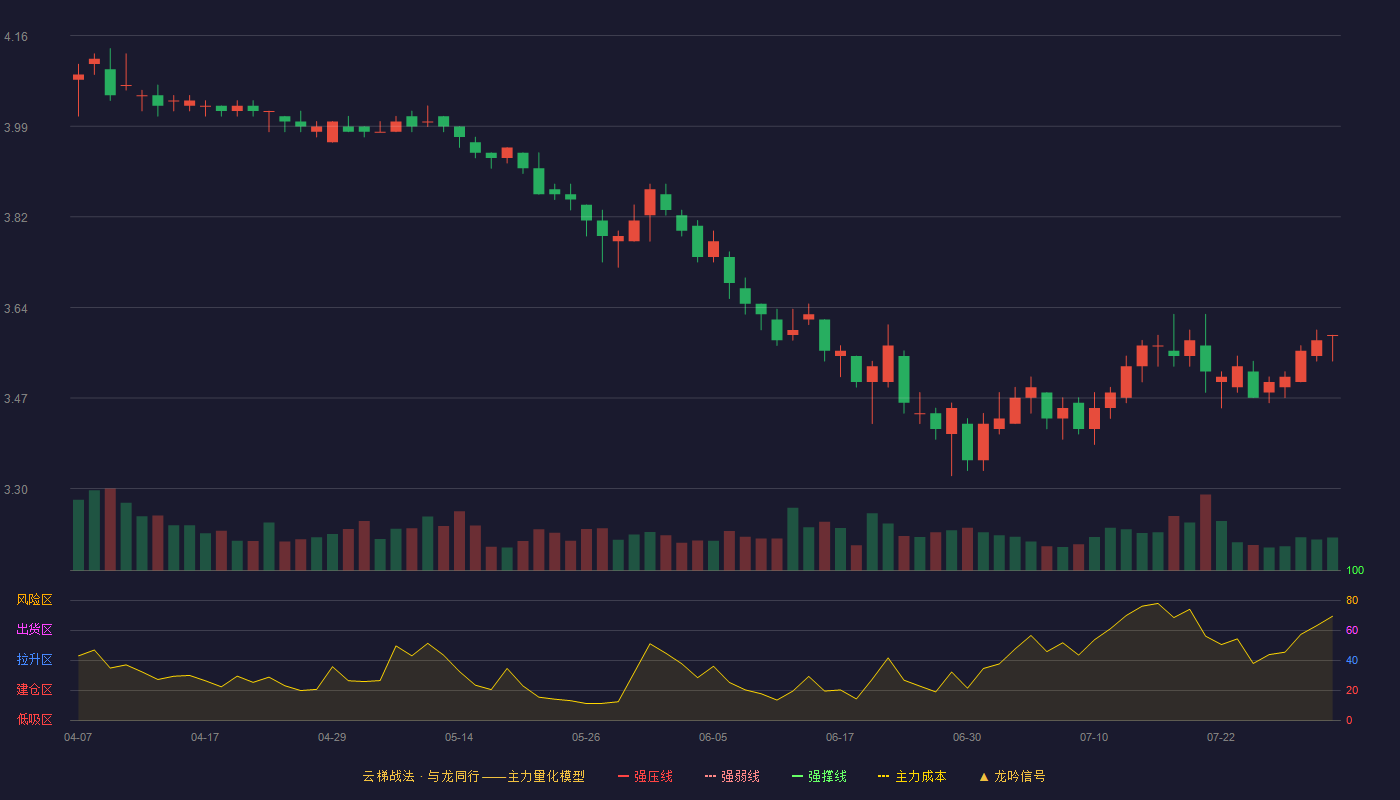Click the green 100 indicator axis label
The width and height of the screenshot is (1400, 800).
[1355, 570]
